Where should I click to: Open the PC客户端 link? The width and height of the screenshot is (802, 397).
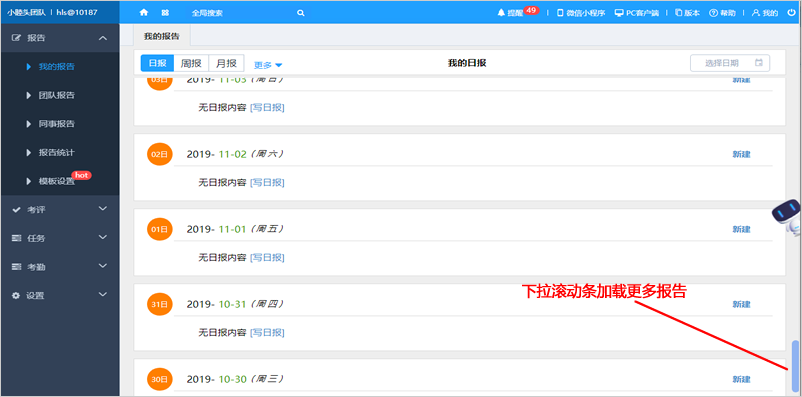coord(638,13)
